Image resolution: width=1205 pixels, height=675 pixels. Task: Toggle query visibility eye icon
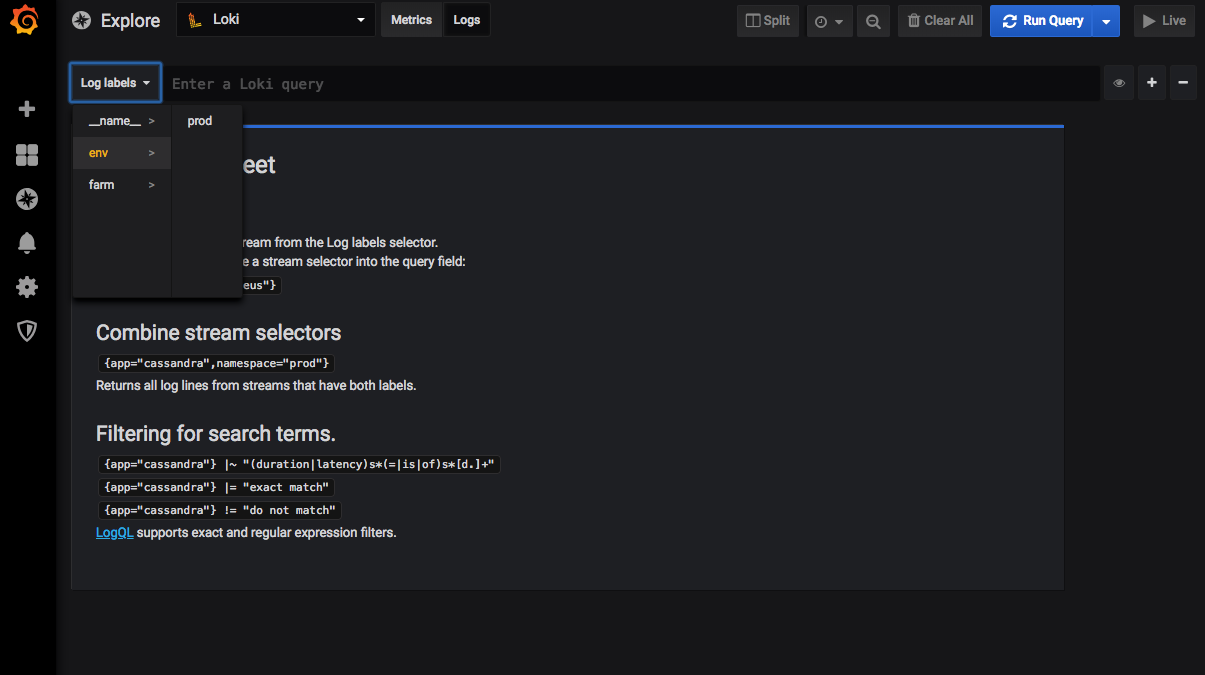[x=1119, y=83]
